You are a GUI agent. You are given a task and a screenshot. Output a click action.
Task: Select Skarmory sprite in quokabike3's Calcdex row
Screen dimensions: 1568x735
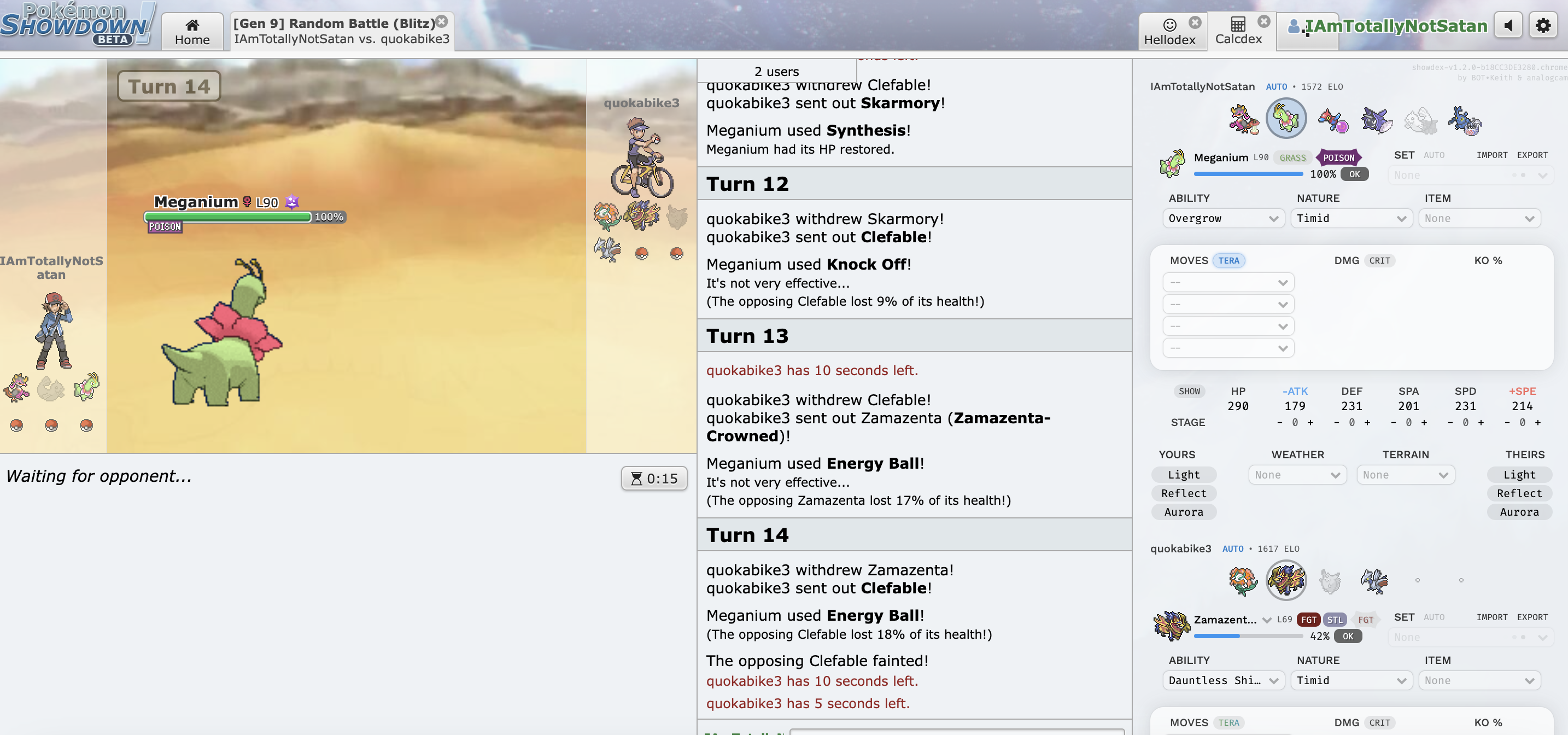1374,580
